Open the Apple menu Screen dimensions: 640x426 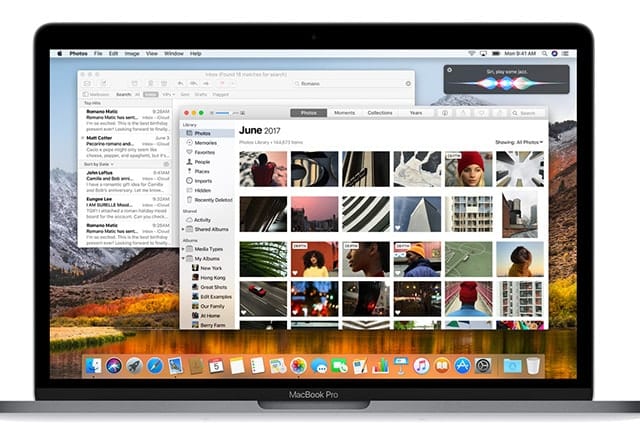(60, 53)
